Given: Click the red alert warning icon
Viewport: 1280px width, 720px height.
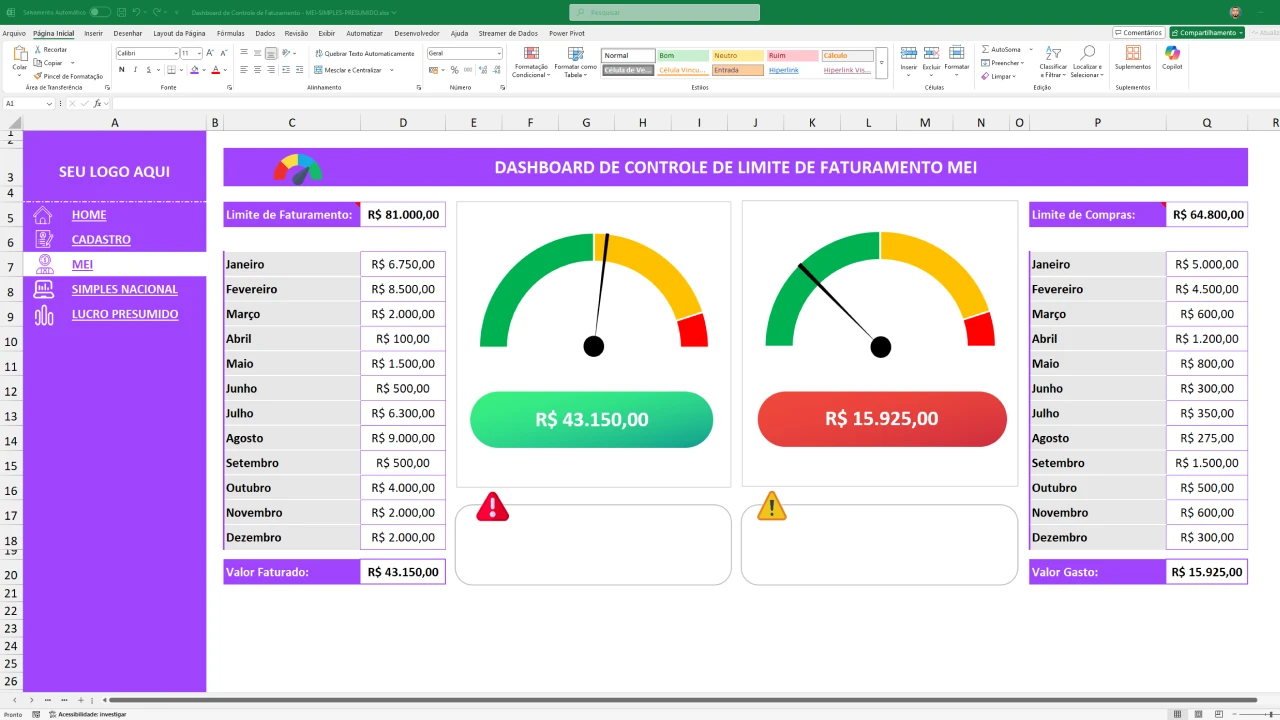Looking at the screenshot, I should pos(492,507).
